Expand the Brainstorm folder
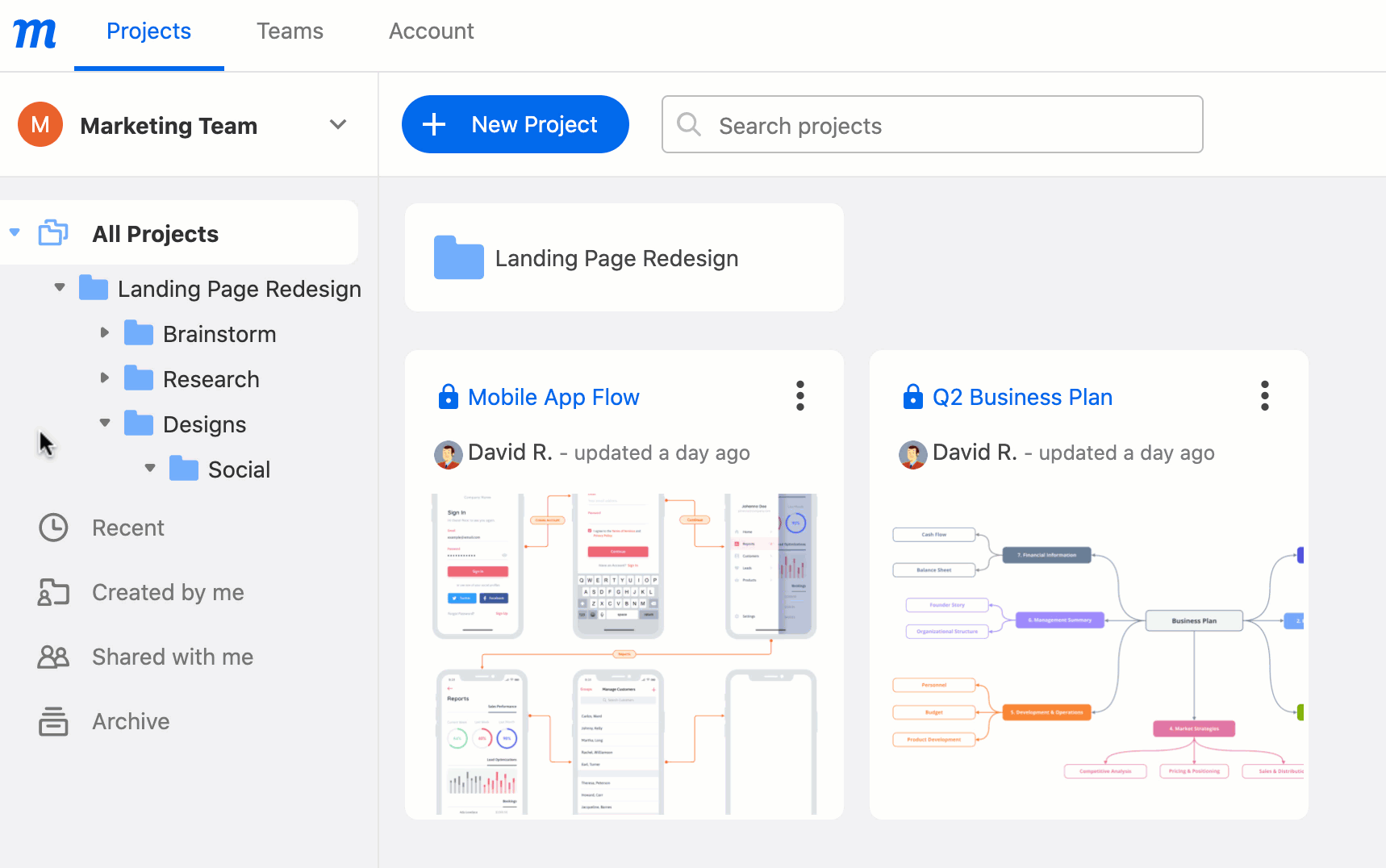1386x868 pixels. (104, 332)
